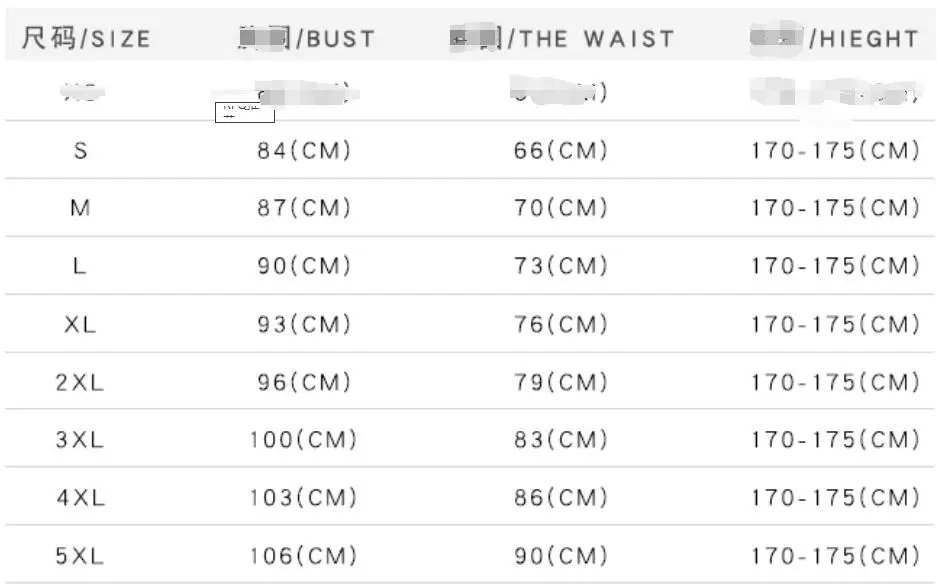Click THE WAIST column header
The height and width of the screenshot is (584, 937).
click(x=562, y=39)
